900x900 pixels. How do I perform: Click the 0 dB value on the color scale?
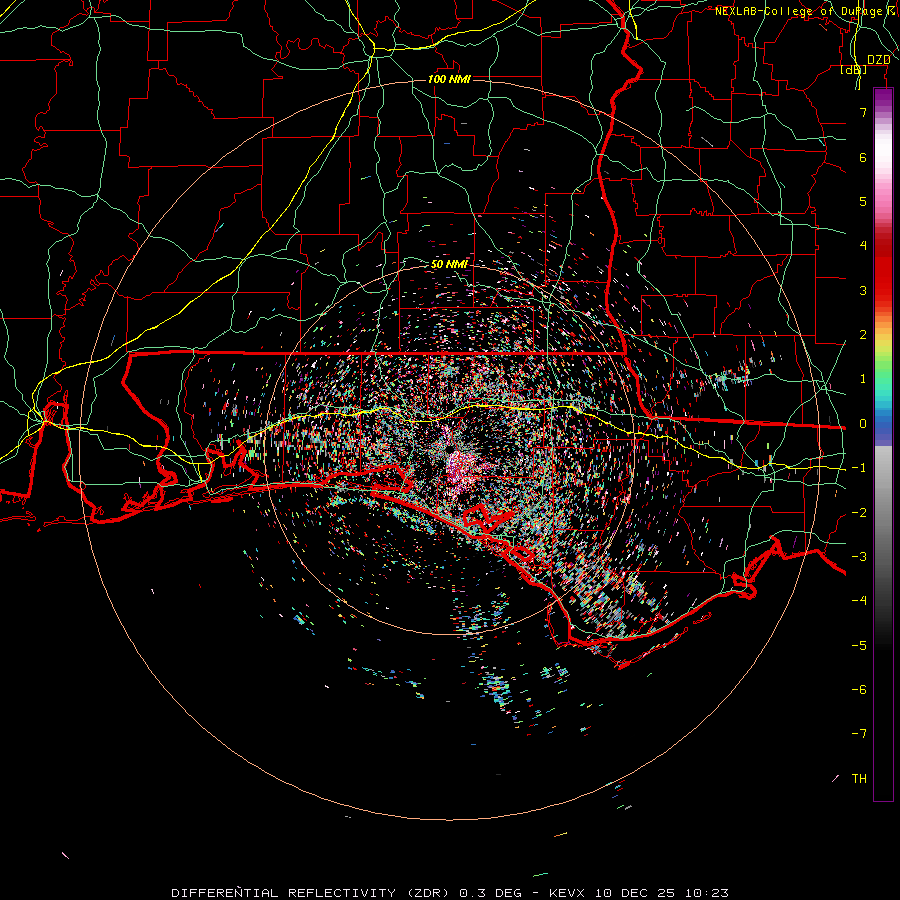coord(863,424)
